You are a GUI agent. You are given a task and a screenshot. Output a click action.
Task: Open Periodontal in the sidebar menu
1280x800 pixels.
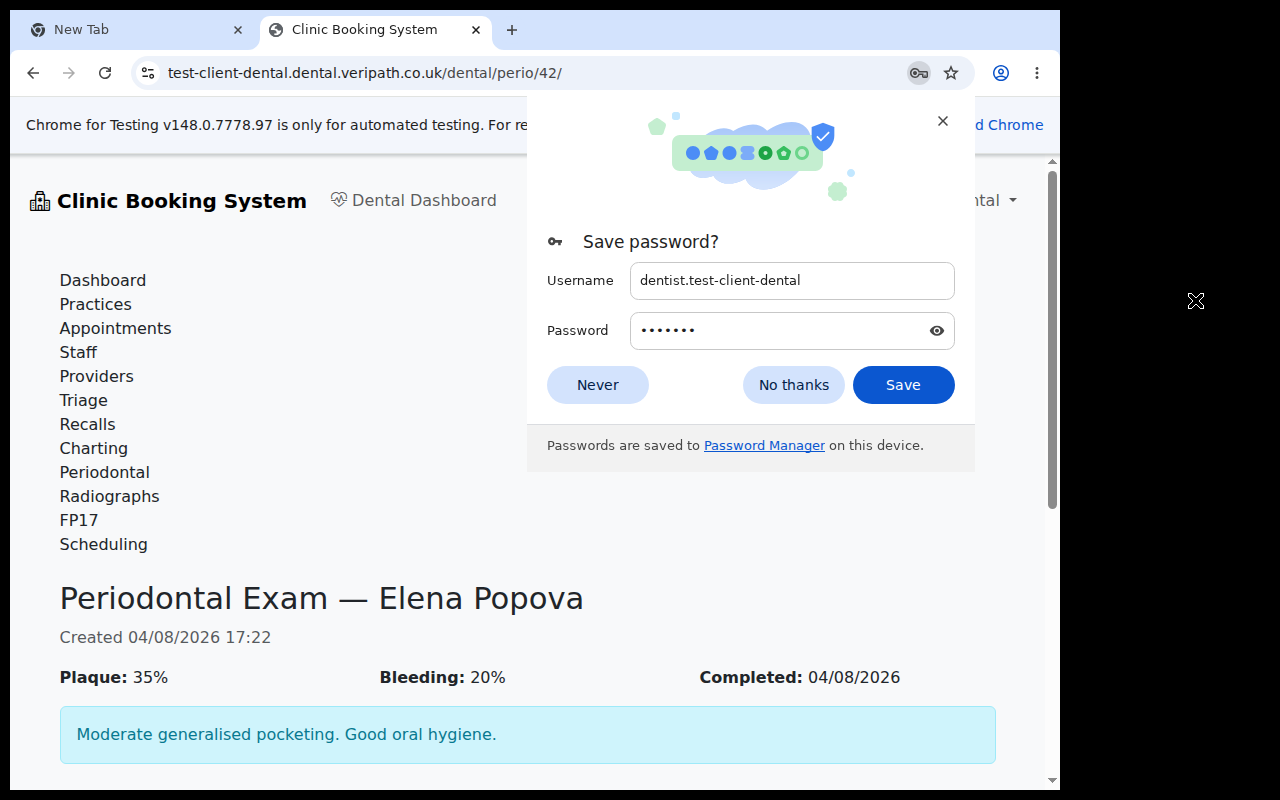105,472
